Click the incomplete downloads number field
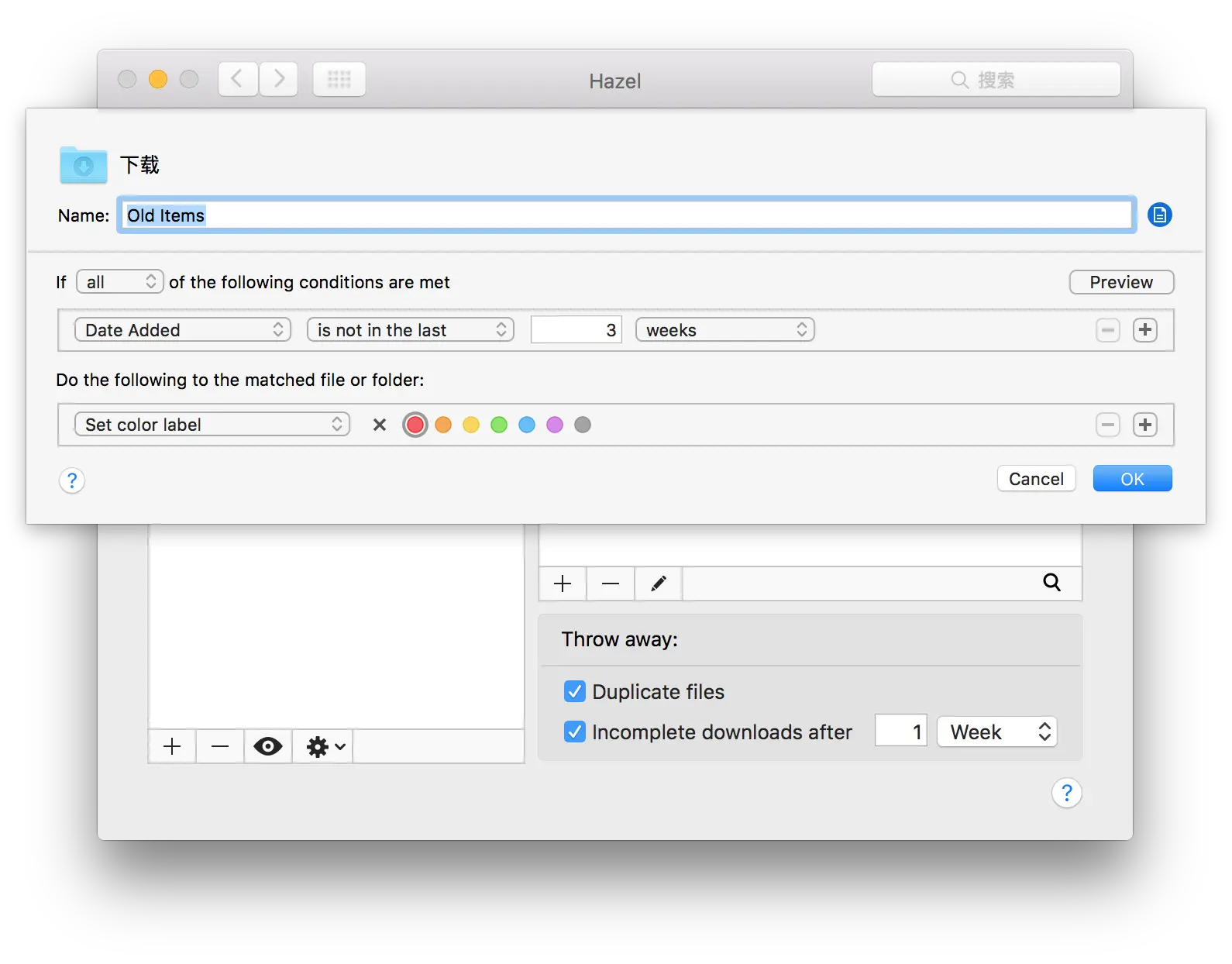Viewport: 1232px width, 964px height. (900, 732)
